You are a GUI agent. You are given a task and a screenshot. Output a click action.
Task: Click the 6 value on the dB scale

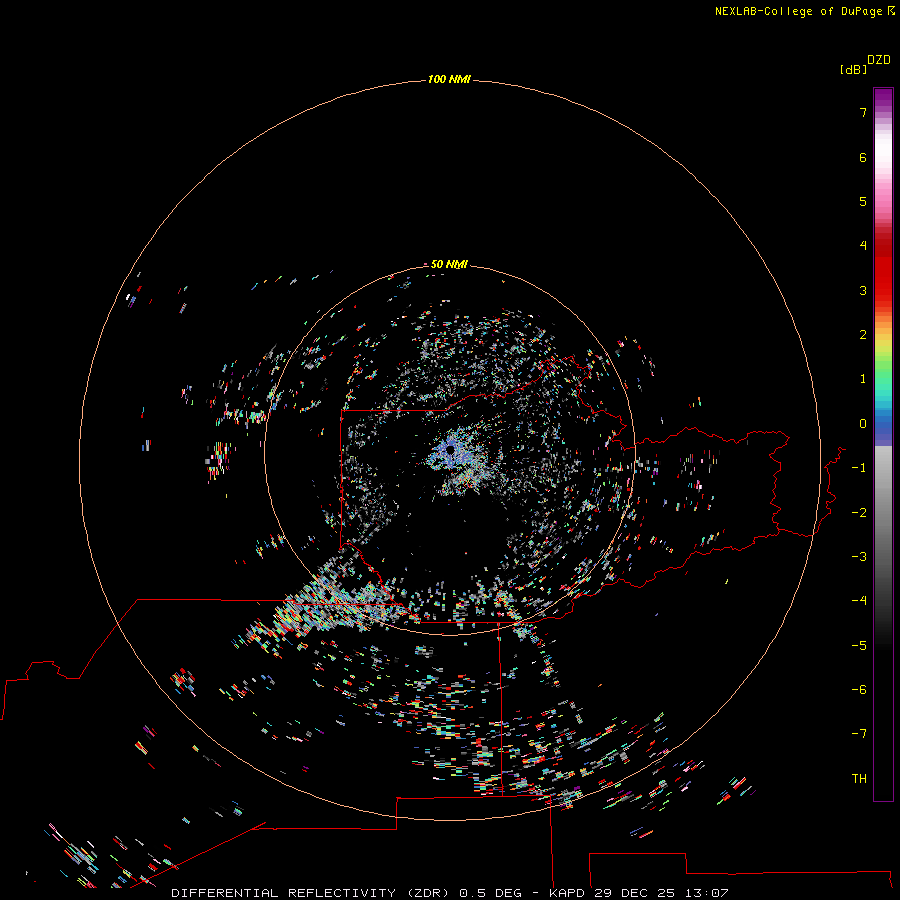pyautogui.click(x=863, y=157)
